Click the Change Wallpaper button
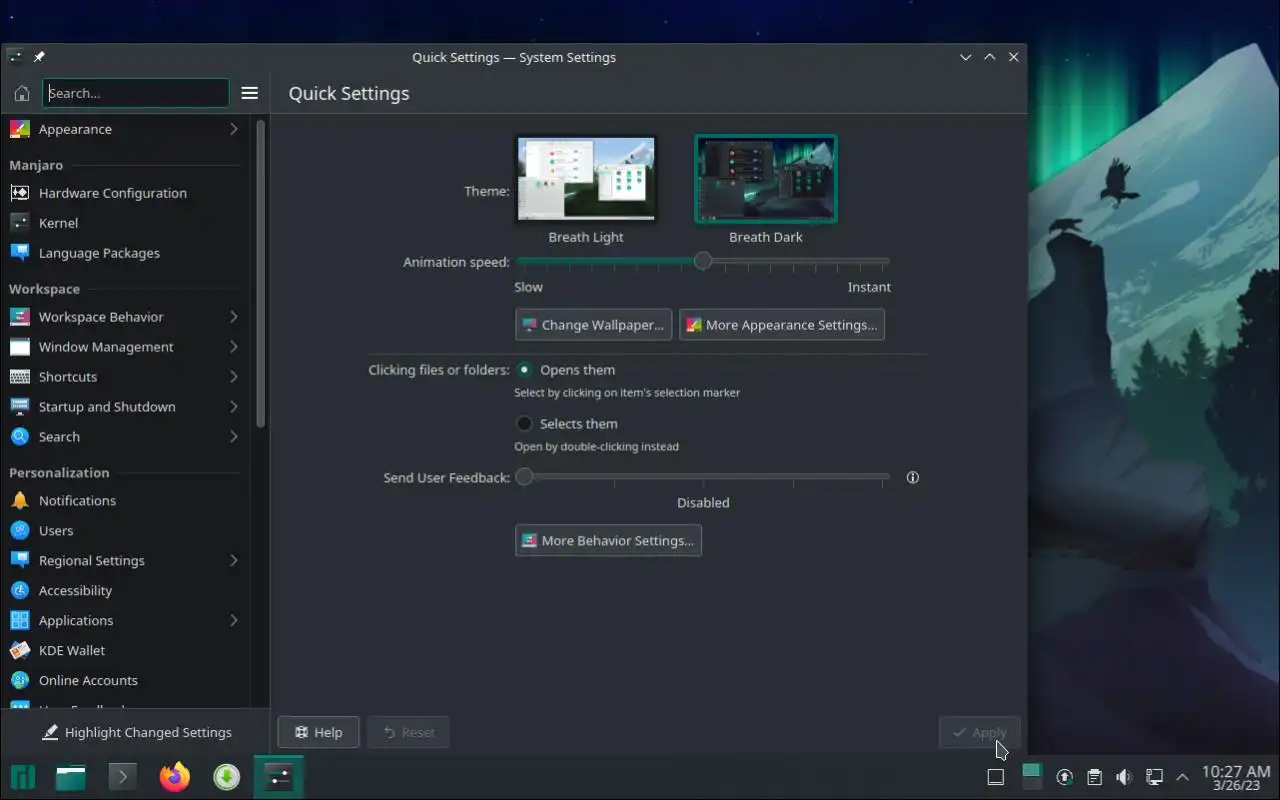 (593, 325)
